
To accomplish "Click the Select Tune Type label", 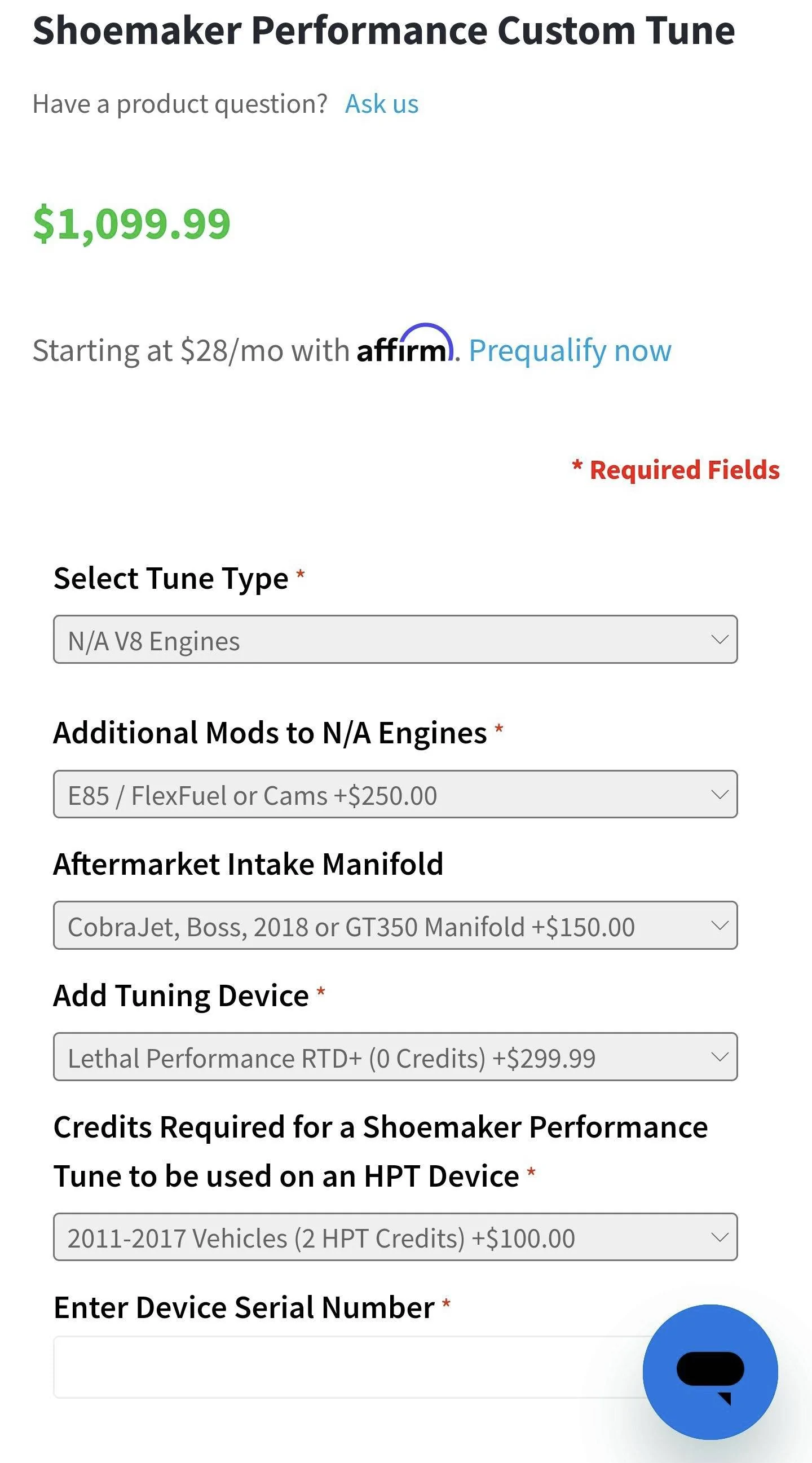I will point(171,579).
